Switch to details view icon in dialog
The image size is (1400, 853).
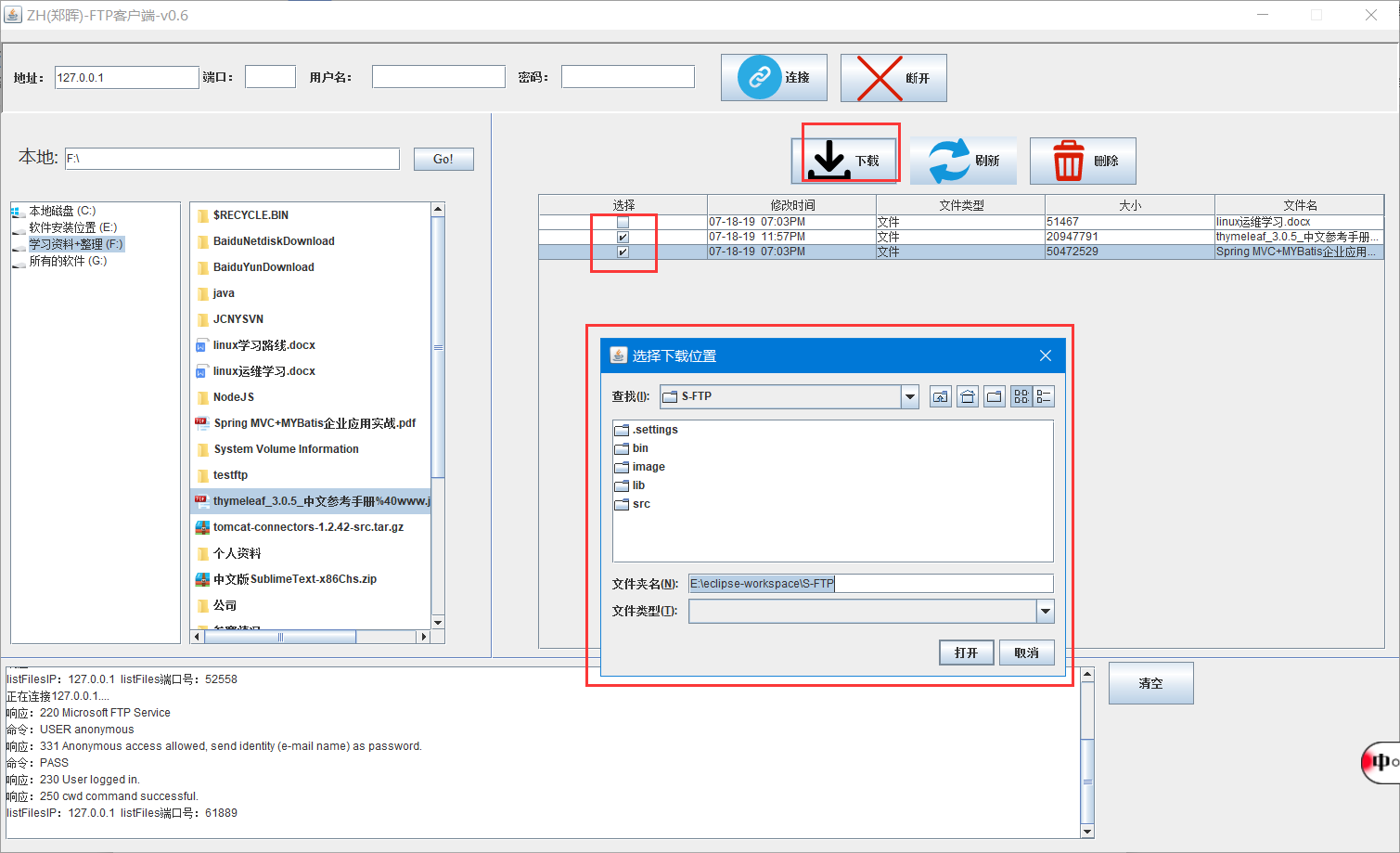click(x=1044, y=396)
